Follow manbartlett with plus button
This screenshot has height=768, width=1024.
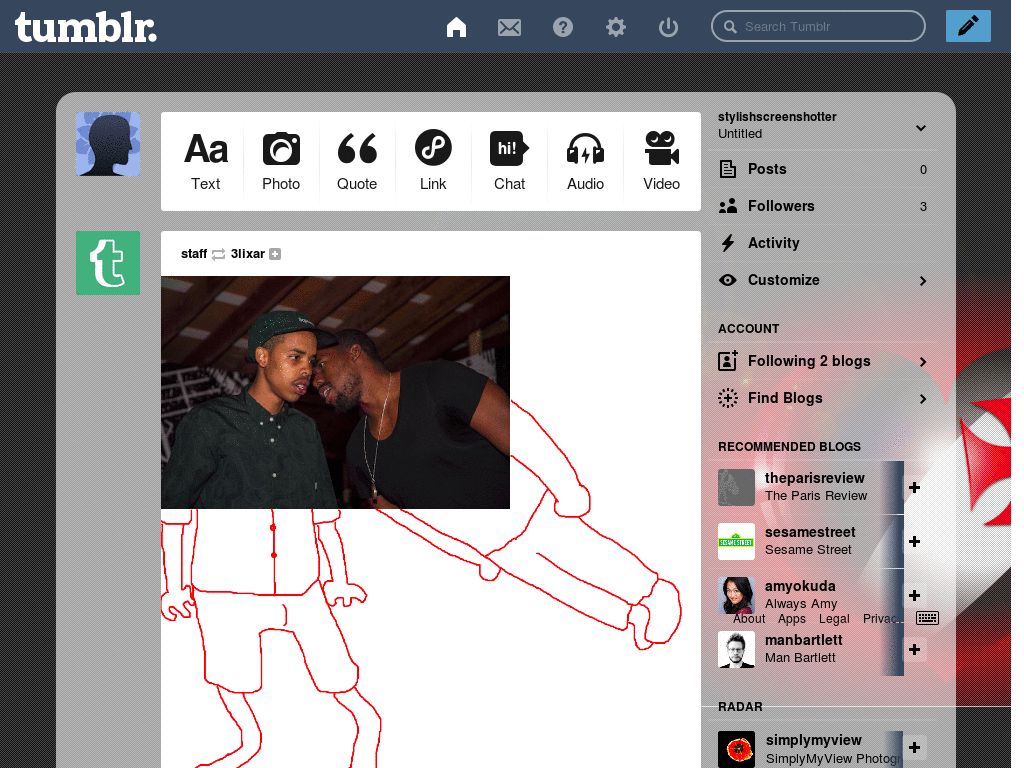point(914,649)
